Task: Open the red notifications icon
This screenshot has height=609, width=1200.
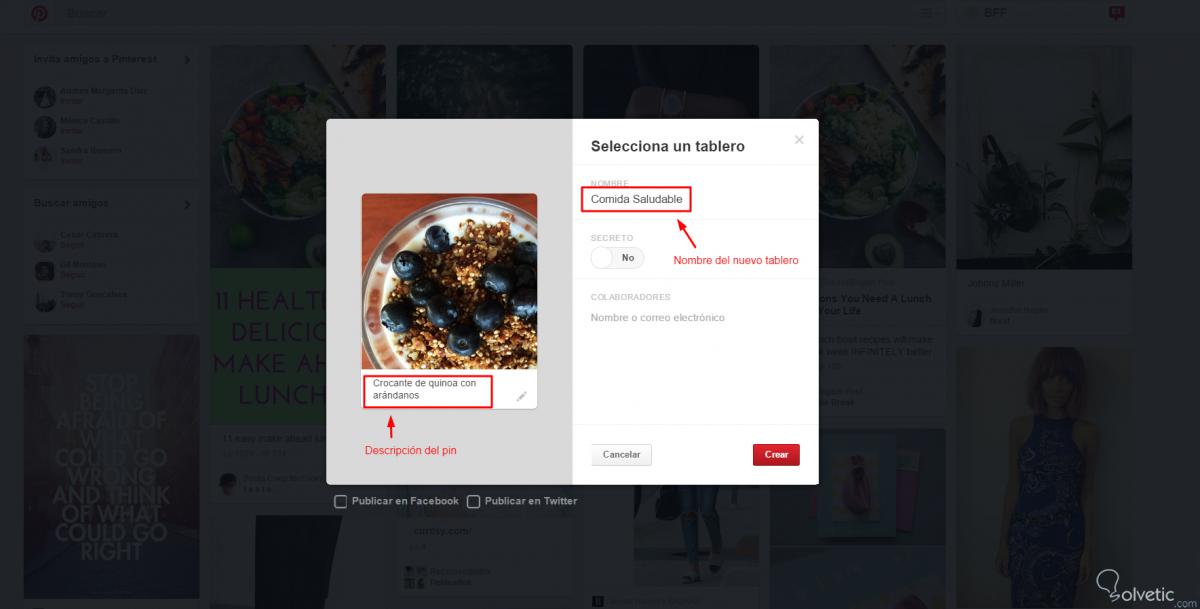Action: 1117,13
